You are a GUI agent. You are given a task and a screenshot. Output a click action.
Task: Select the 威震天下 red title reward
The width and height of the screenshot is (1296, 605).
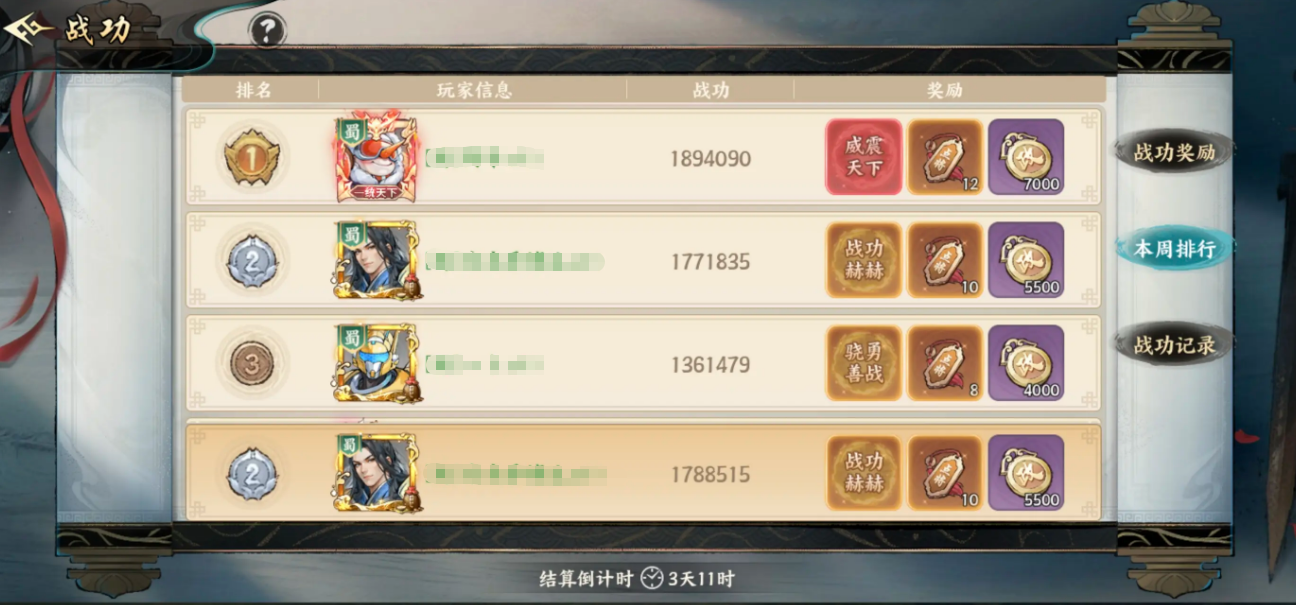point(864,157)
